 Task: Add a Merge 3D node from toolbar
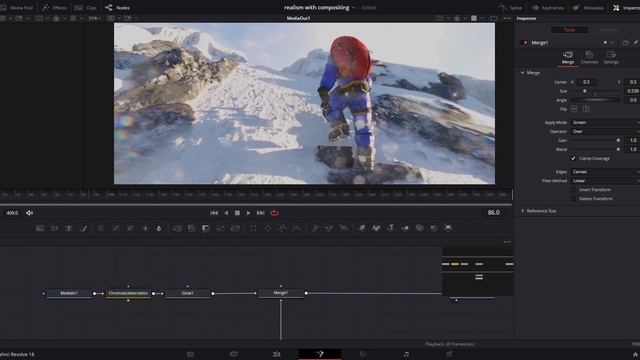[x=405, y=228]
